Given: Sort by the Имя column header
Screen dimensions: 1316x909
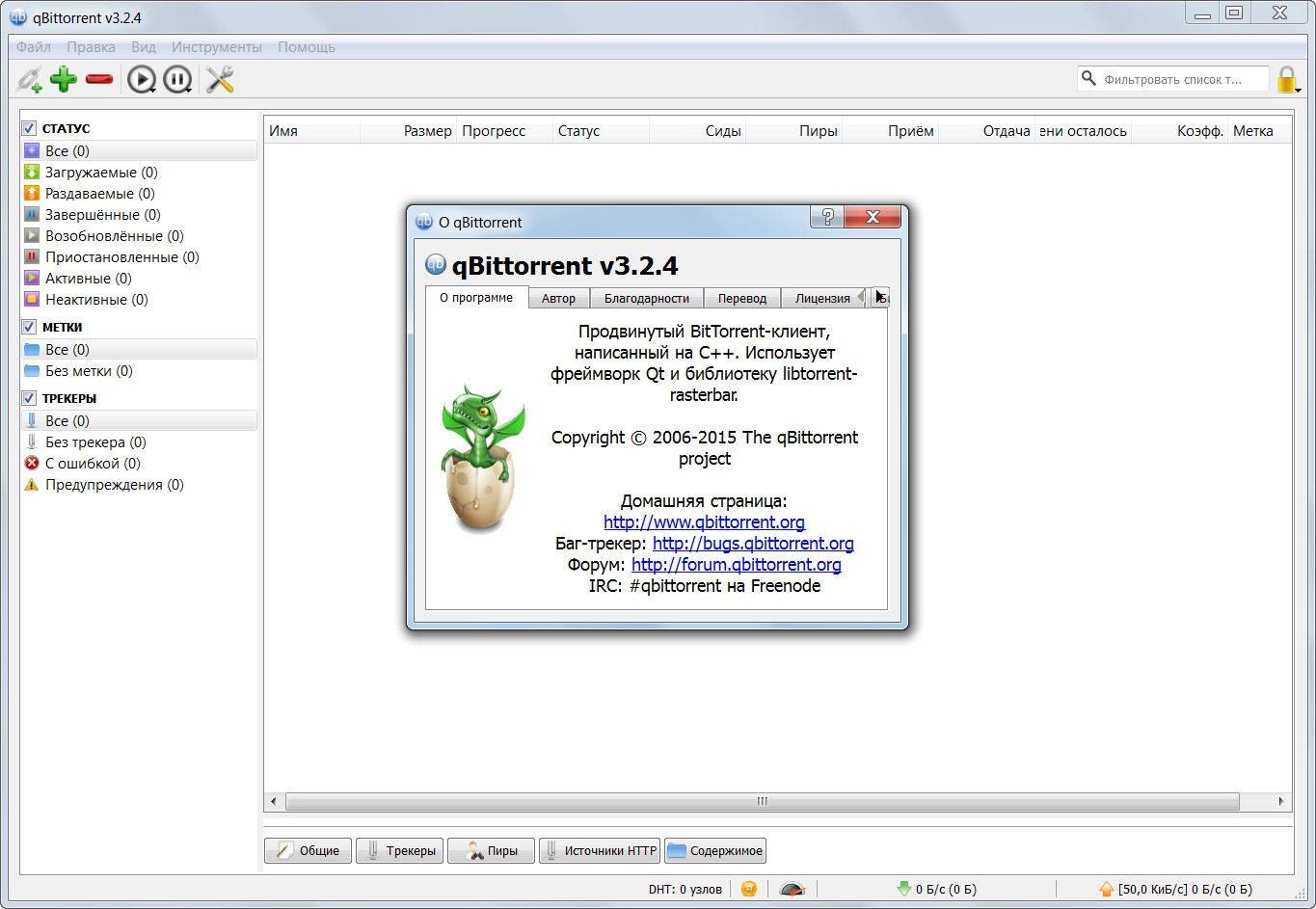Looking at the screenshot, I should 312,131.
